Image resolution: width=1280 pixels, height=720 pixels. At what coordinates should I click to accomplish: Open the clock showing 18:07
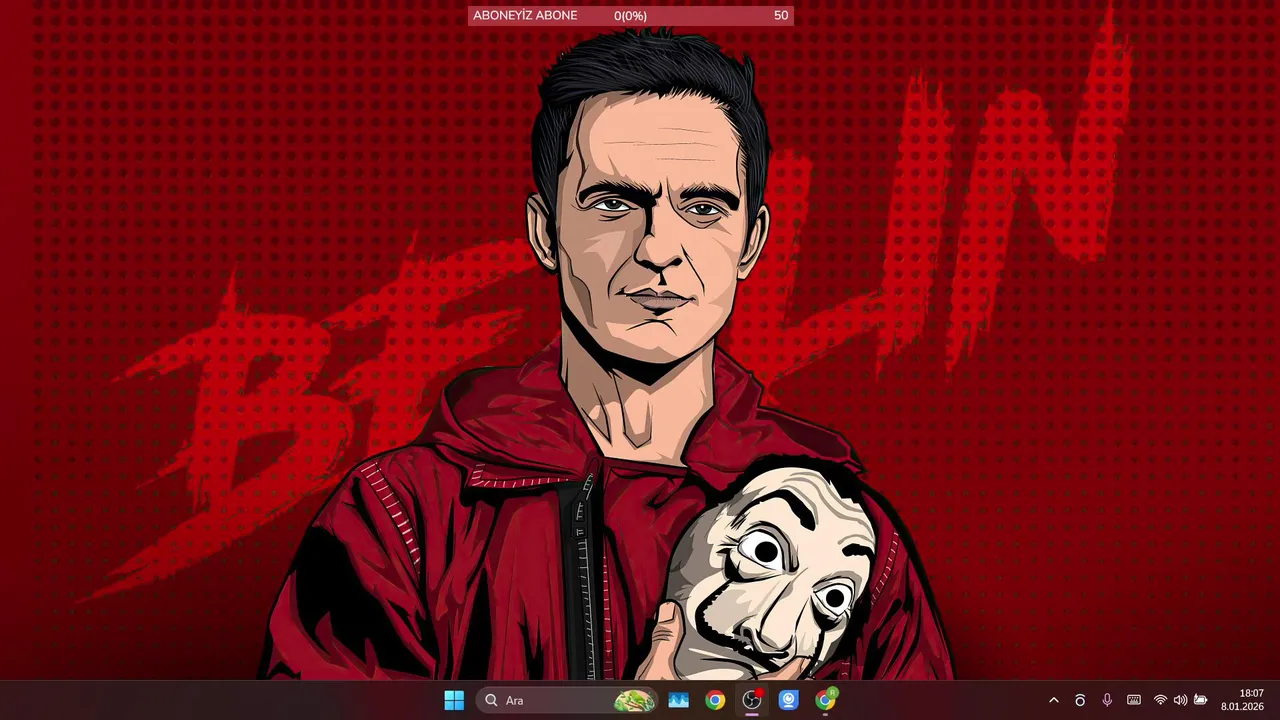coord(1242,700)
